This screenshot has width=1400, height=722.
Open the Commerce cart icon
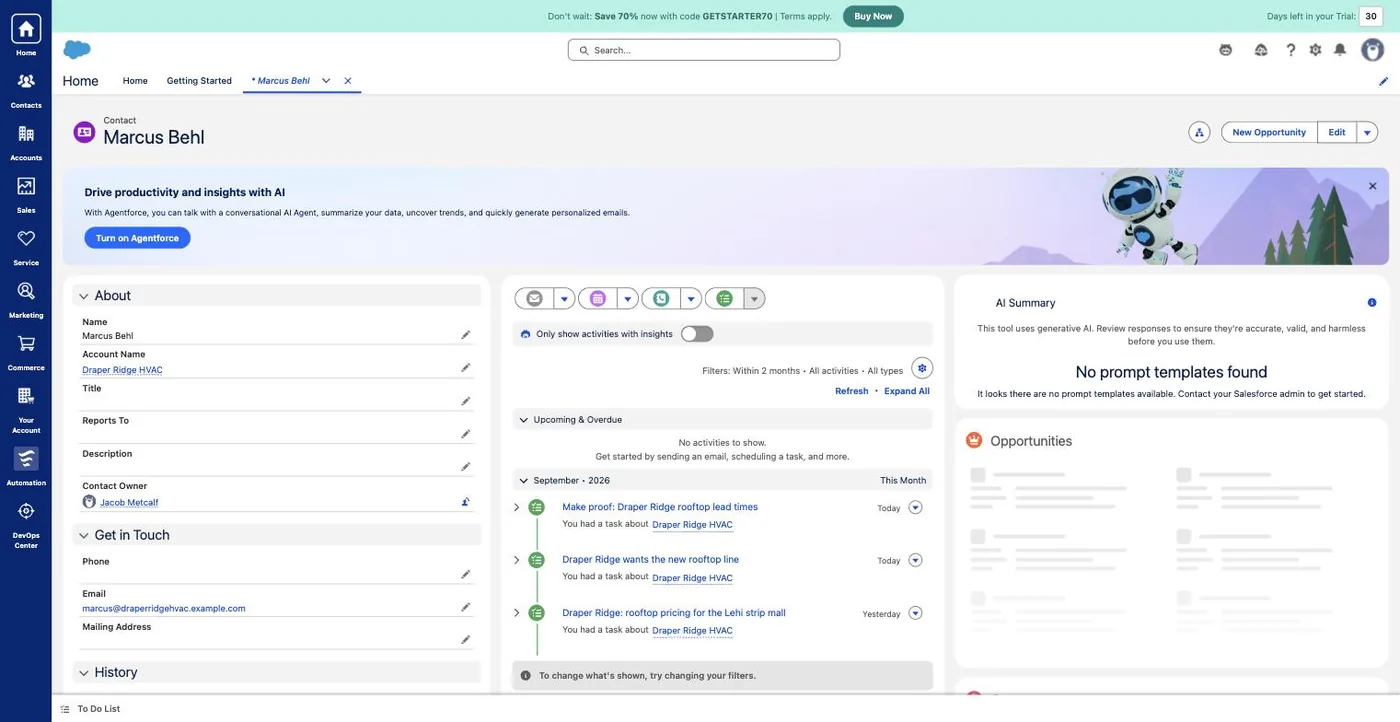[x=26, y=344]
